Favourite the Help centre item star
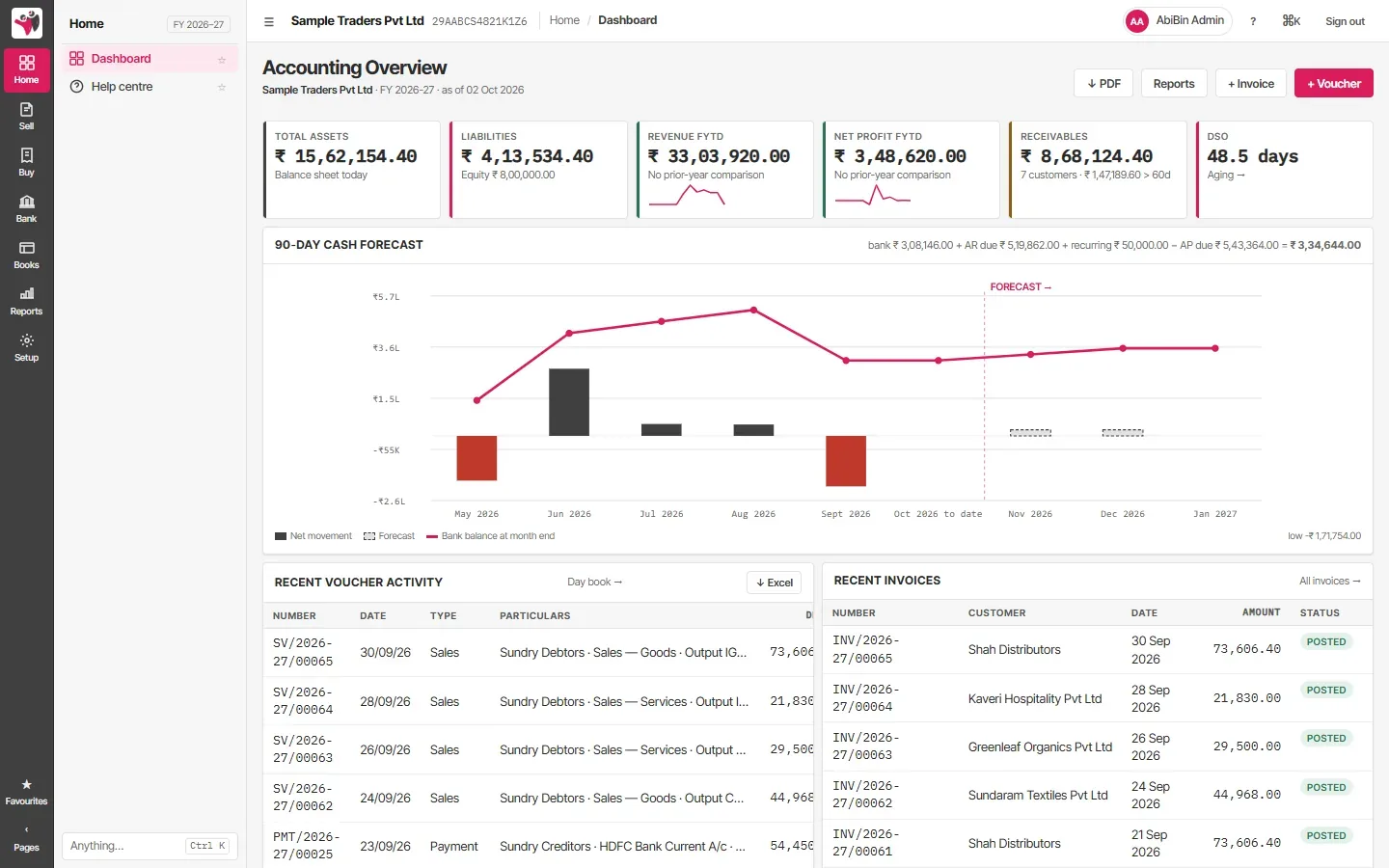The image size is (1389, 868). [x=222, y=87]
